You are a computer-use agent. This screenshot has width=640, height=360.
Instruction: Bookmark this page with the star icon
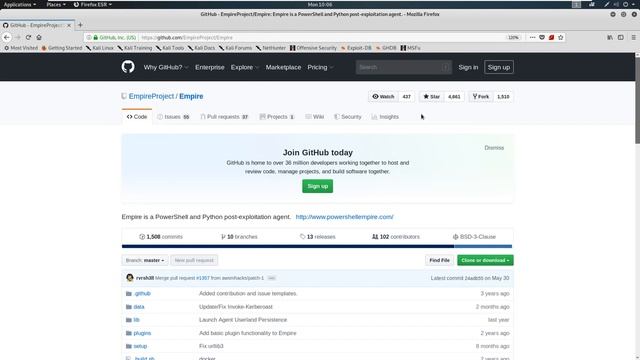[561, 37]
